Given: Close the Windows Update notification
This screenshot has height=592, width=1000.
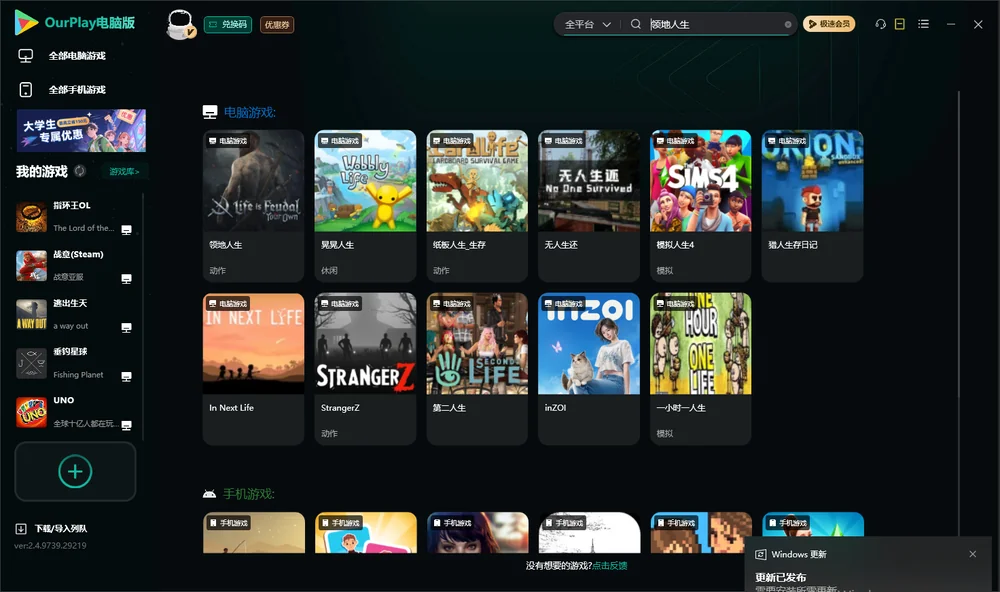Looking at the screenshot, I should 973,554.
